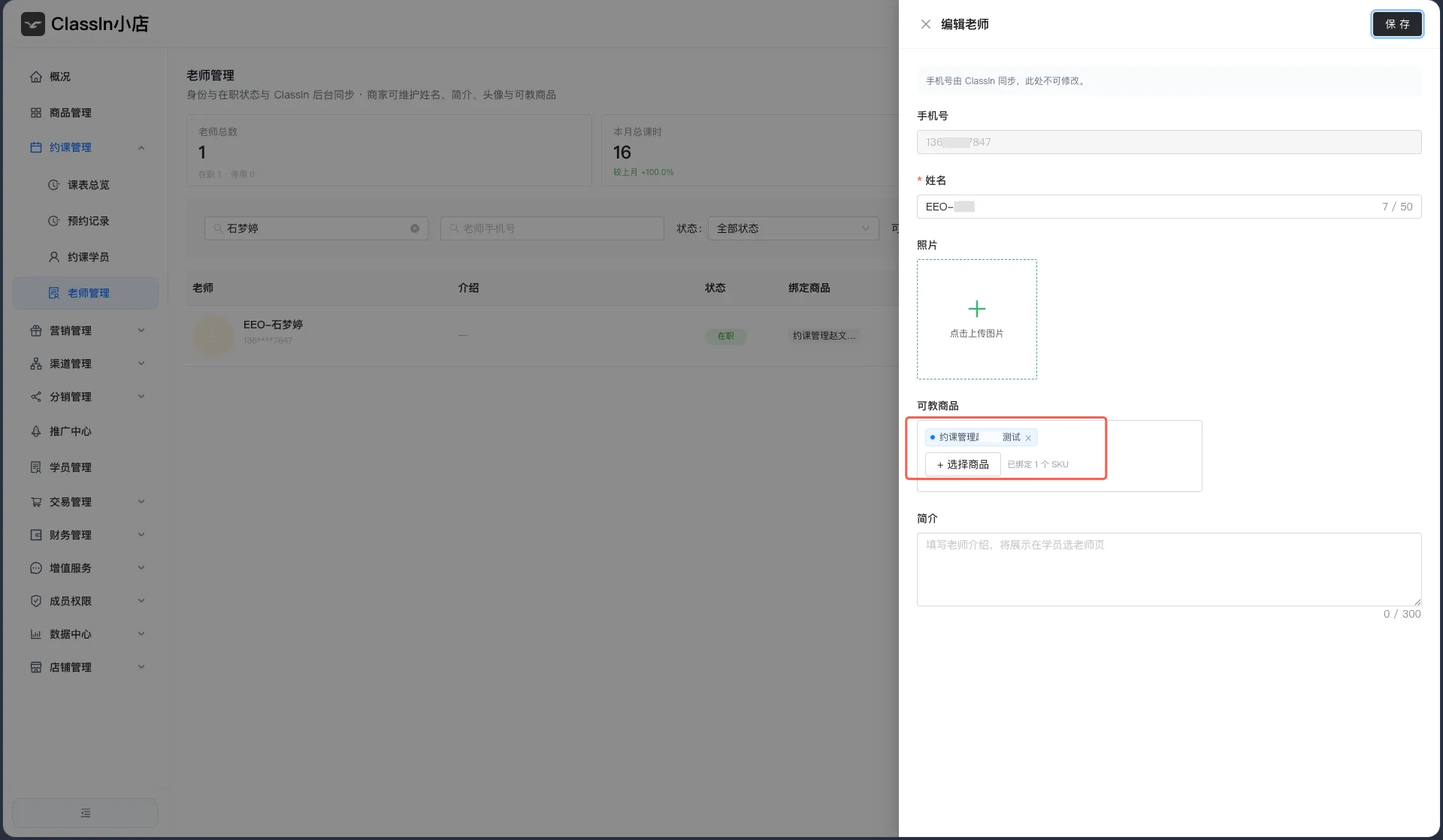This screenshot has width=1443, height=840.
Task: Click the 选择商品 button
Action: click(963, 464)
